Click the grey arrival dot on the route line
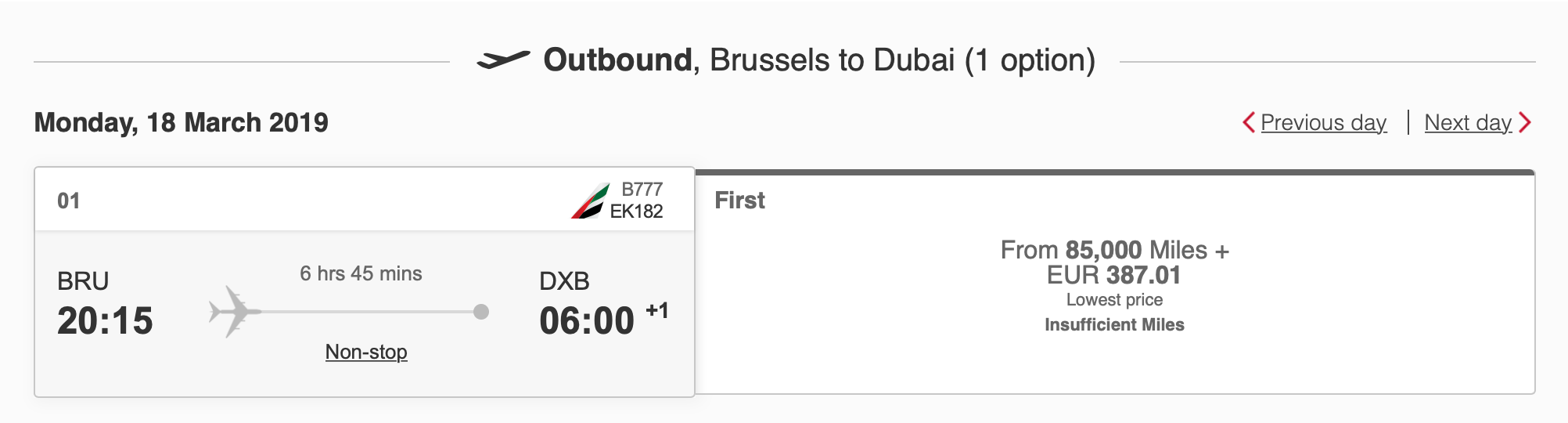The width and height of the screenshot is (1568, 423). 481,312
